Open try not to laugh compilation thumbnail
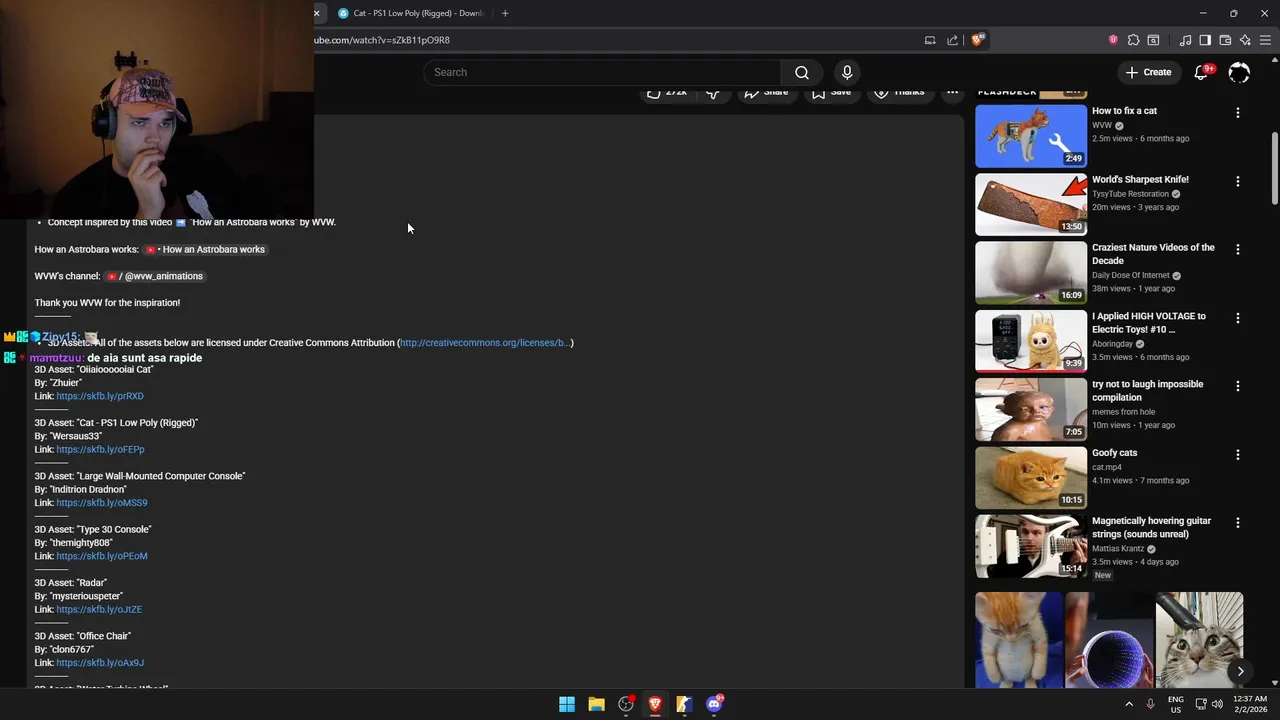 point(1031,409)
